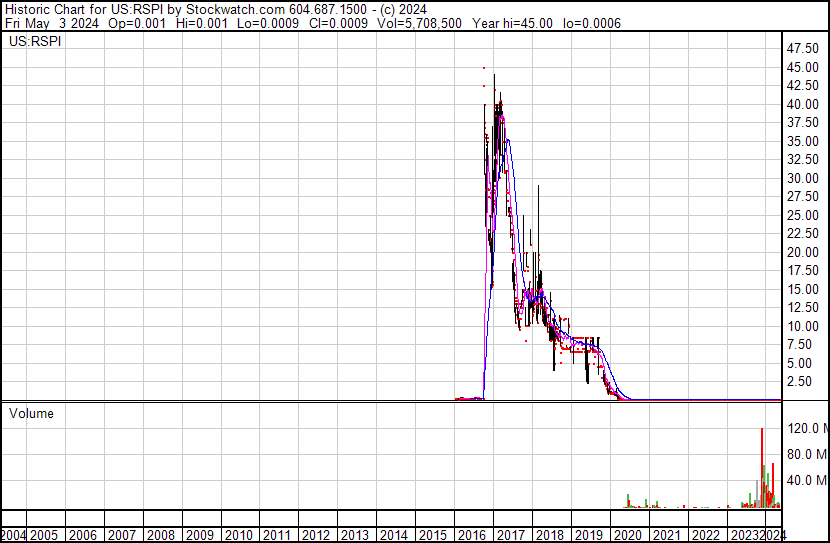This screenshot has width=830, height=543.
Task: Click the Volume panel label
Action: [31, 413]
